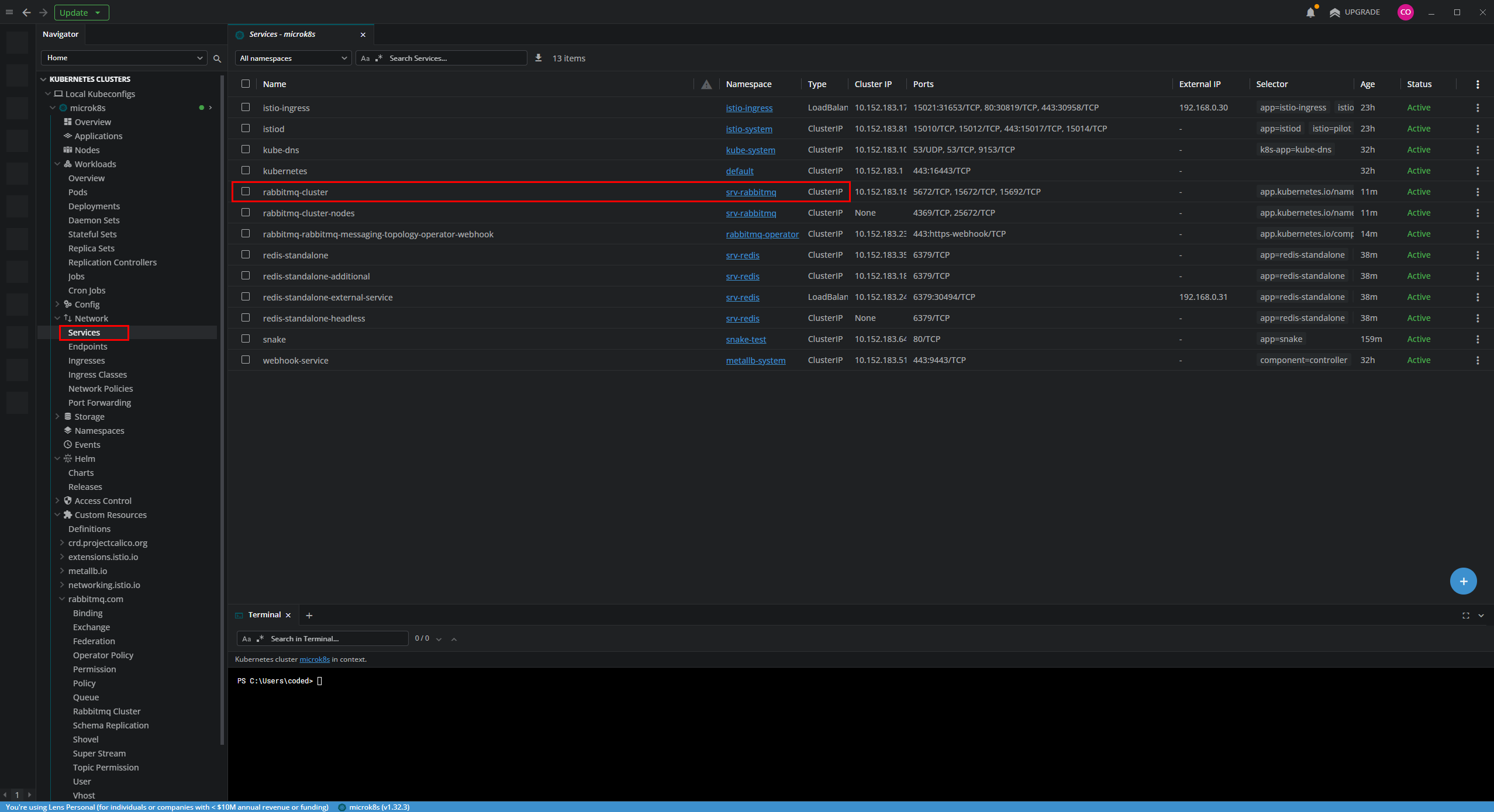
Task: Open kebab menu for snake row
Action: point(1478,339)
